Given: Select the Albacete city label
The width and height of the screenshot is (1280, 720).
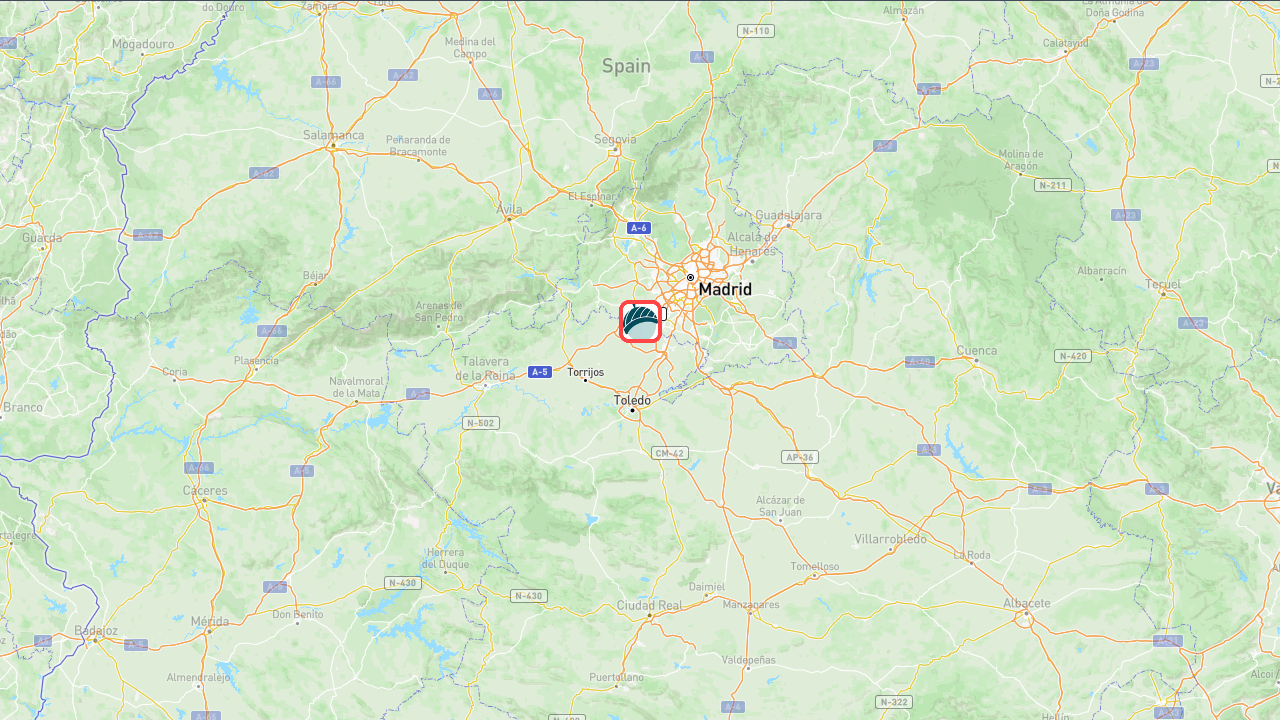Looking at the screenshot, I should click(1026, 603).
